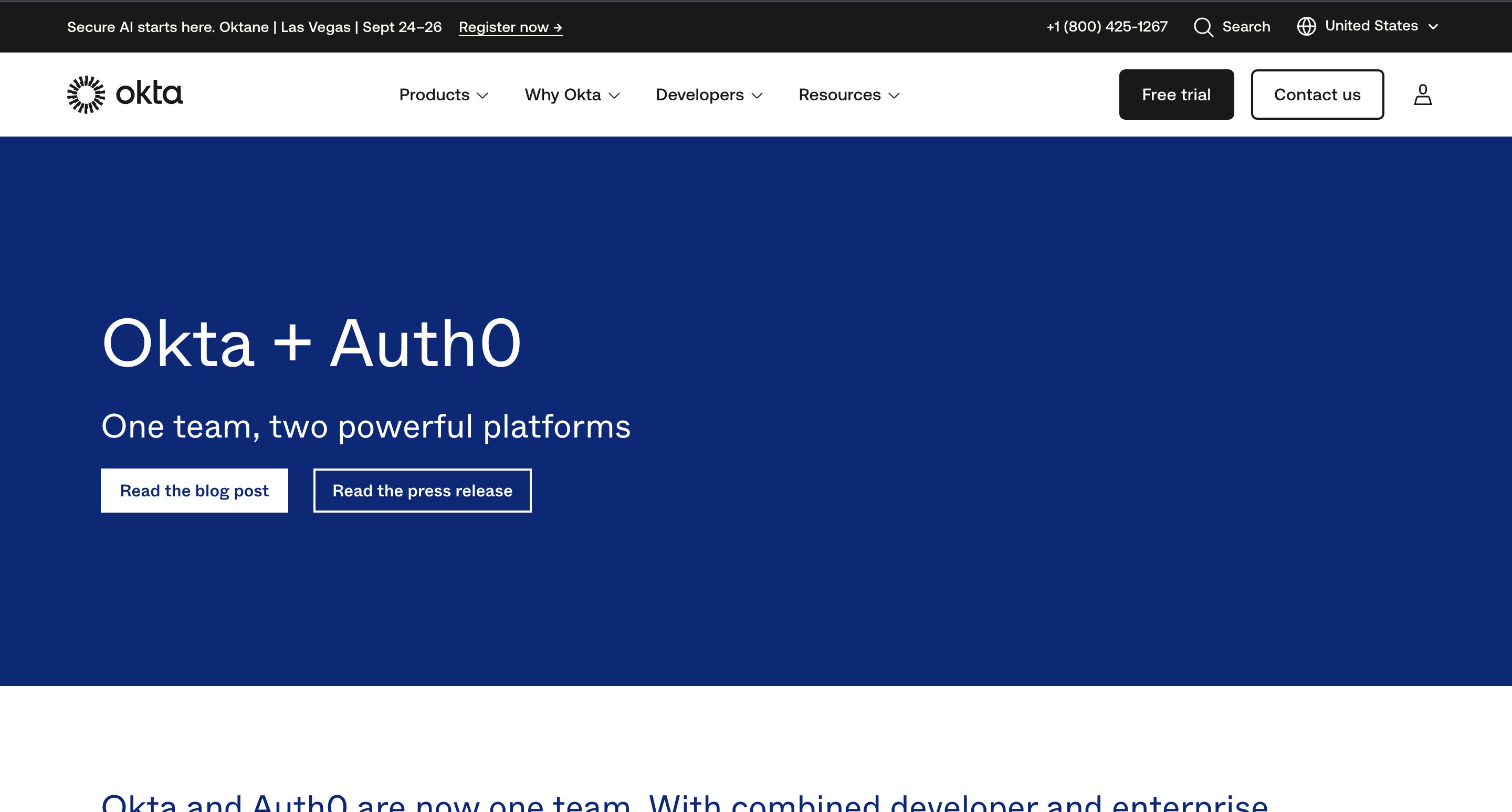Expand the Resources menu chevron
Image resolution: width=1512 pixels, height=812 pixels.
[894, 96]
